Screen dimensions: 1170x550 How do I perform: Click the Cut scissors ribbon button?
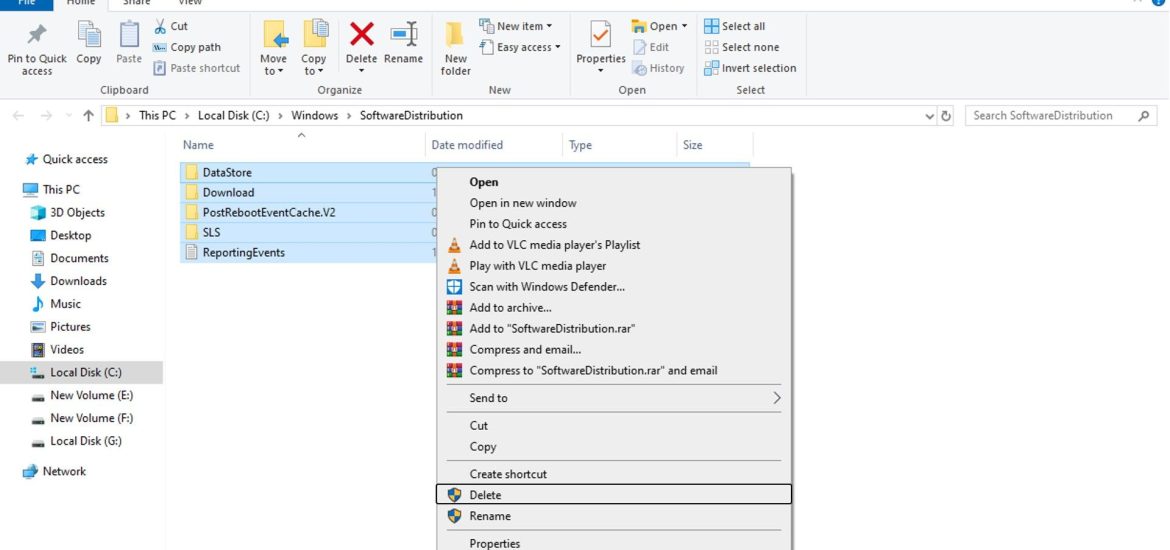171,26
